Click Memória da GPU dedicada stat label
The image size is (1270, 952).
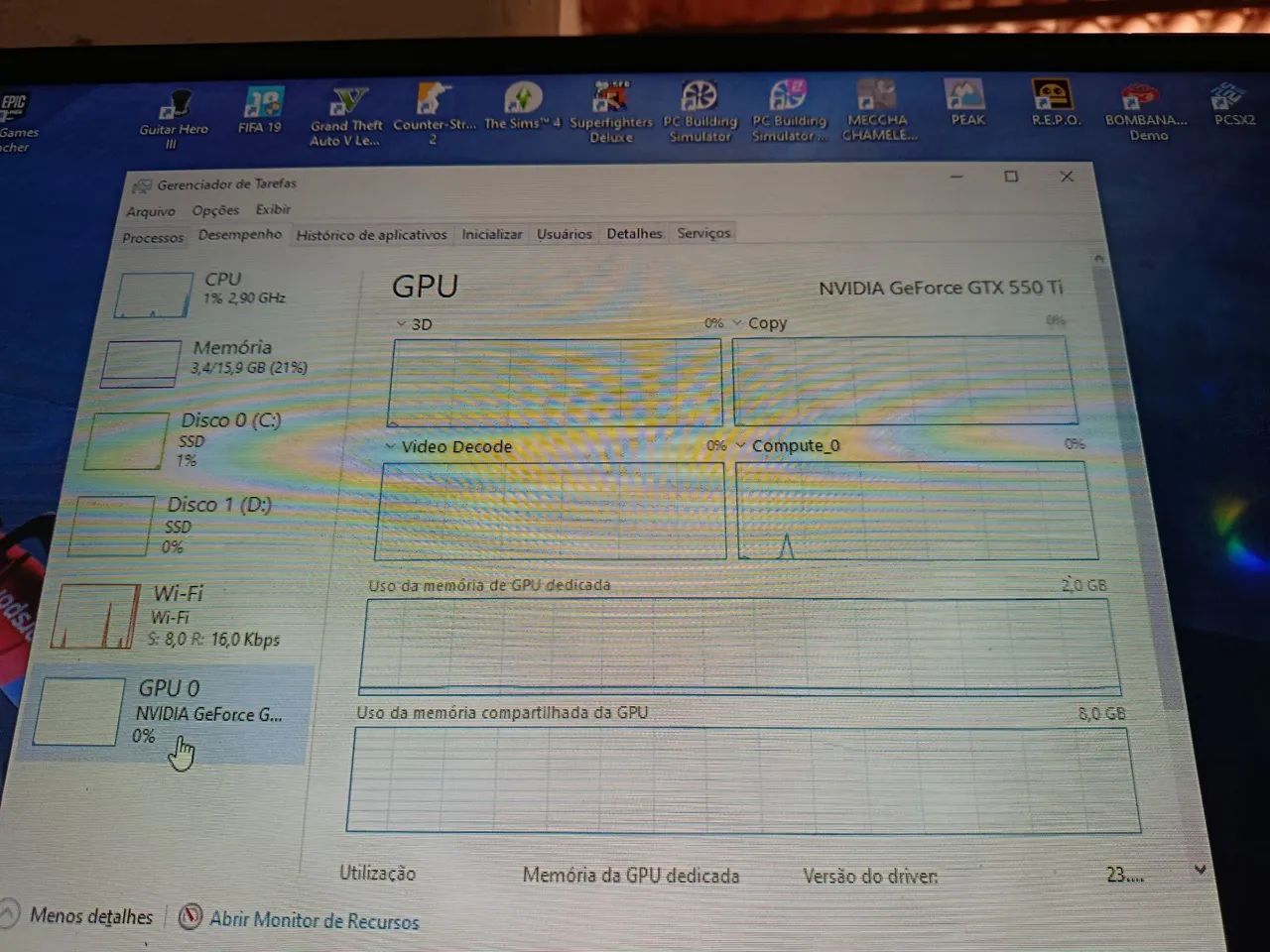click(631, 876)
